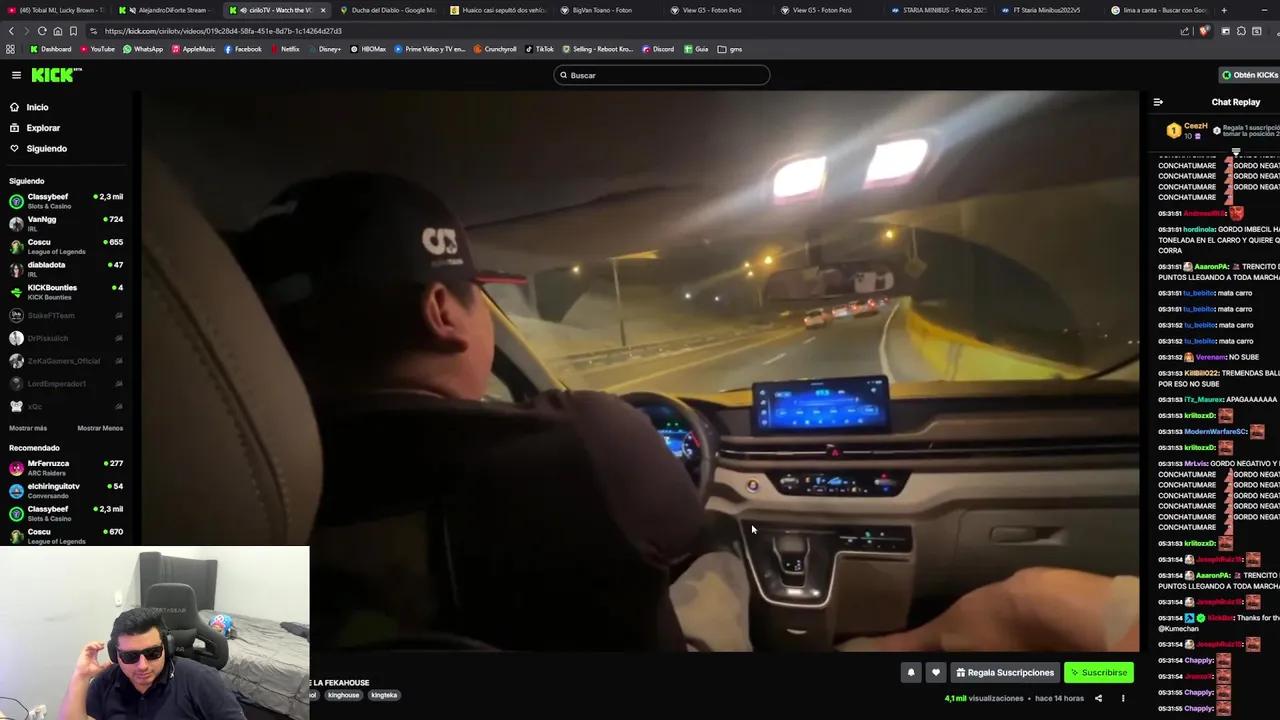The height and width of the screenshot is (720, 1280).
Task: Reload the current page
Action: tap(42, 30)
